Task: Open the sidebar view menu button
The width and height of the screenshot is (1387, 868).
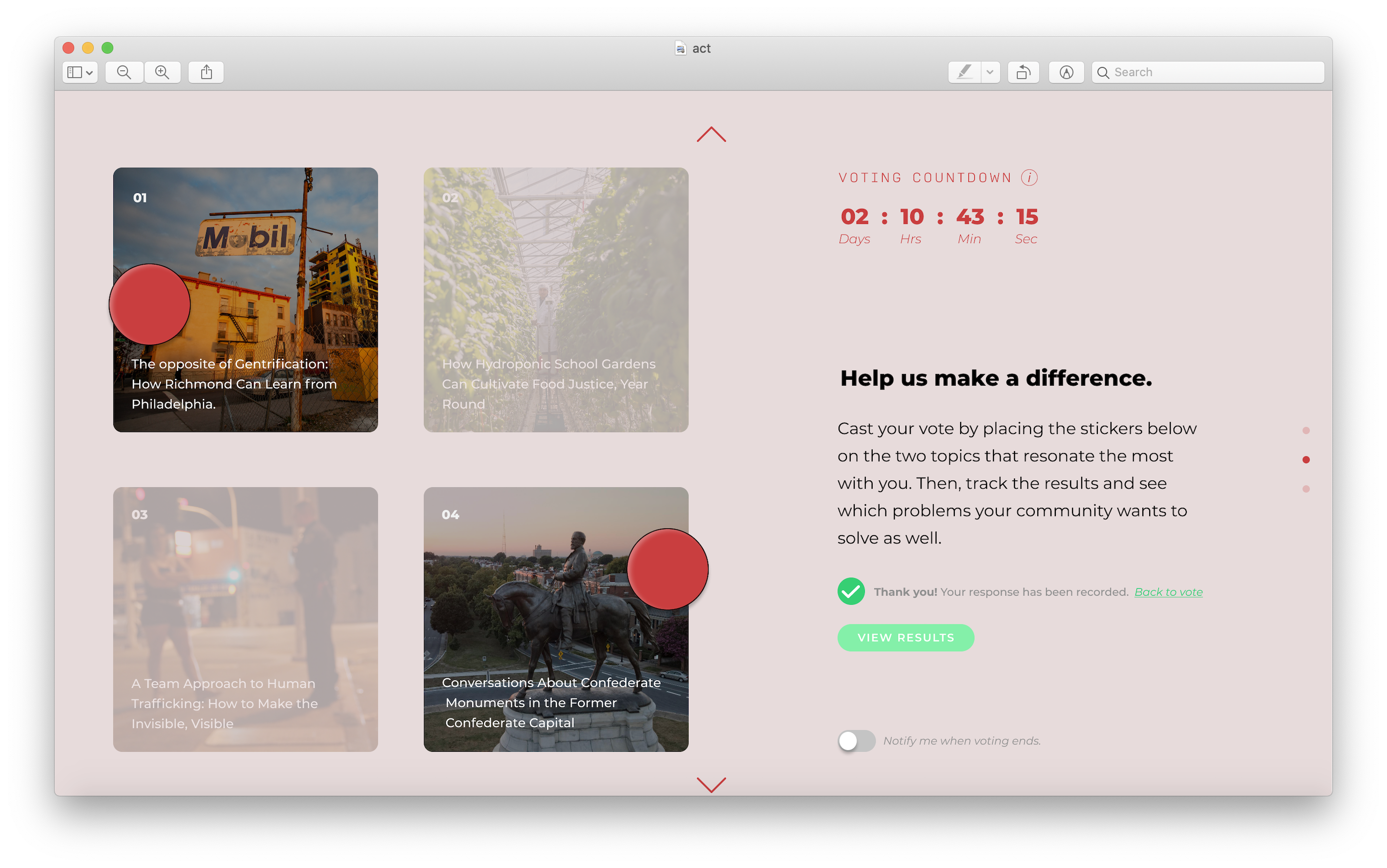Action: pos(80,72)
